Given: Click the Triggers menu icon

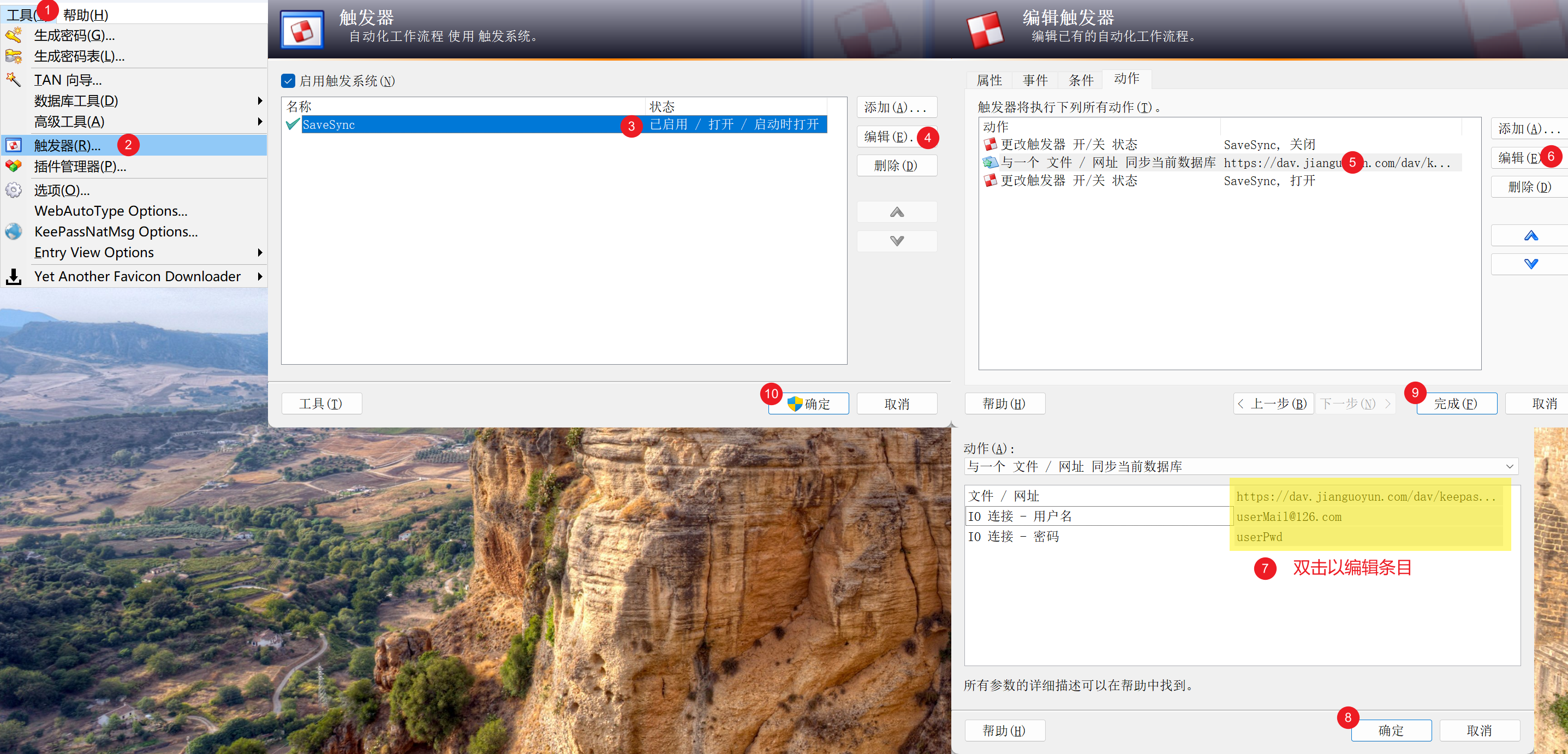Looking at the screenshot, I should coord(14,146).
